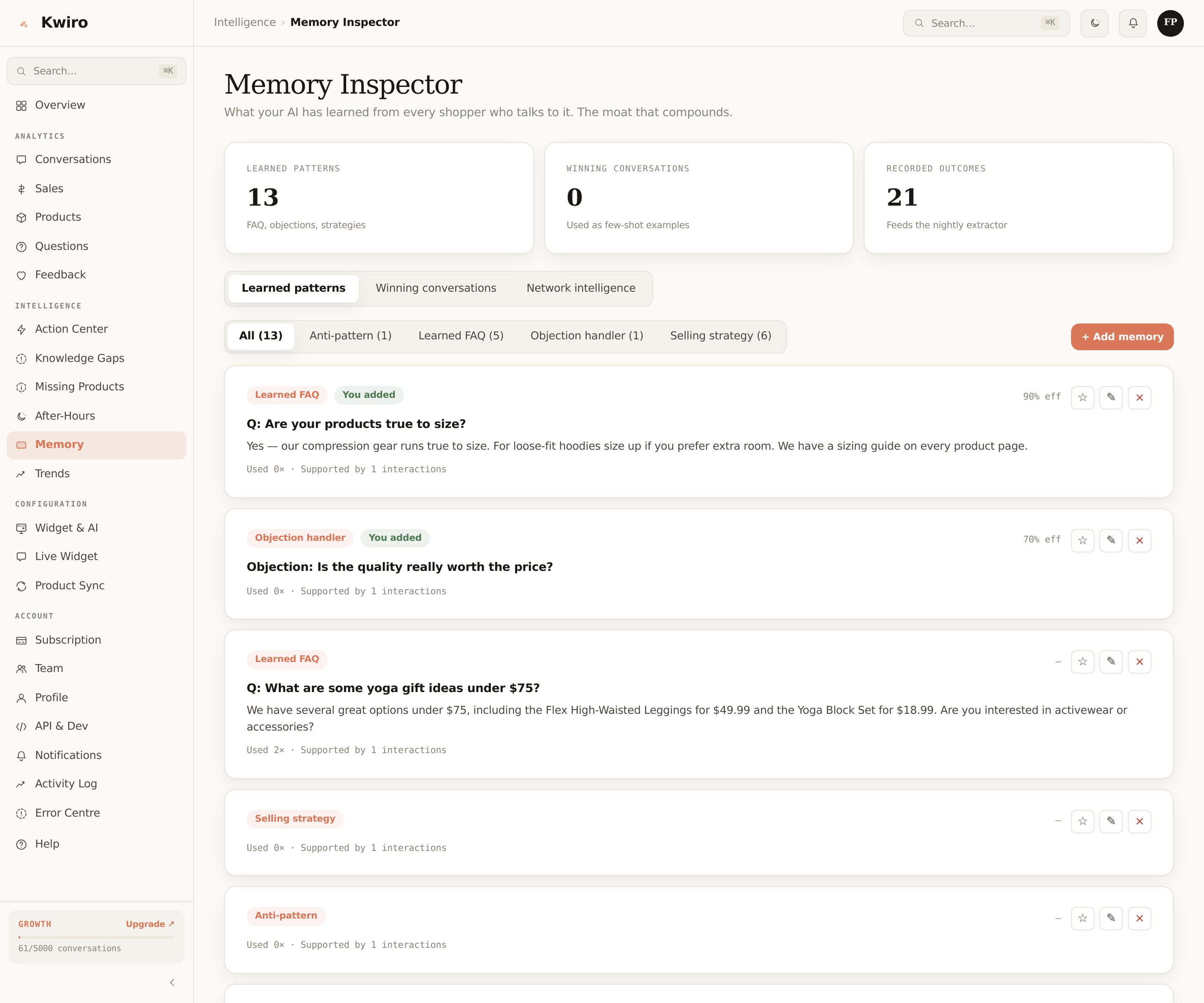This screenshot has width=1204, height=1003.
Task: Delete the Selling strategy memory
Action: point(1139,821)
